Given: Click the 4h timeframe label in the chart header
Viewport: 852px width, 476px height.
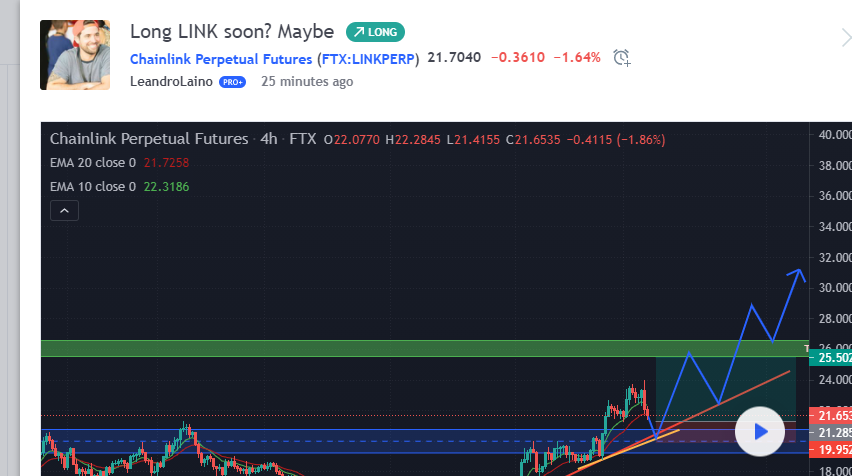Looking at the screenshot, I should [x=268, y=139].
